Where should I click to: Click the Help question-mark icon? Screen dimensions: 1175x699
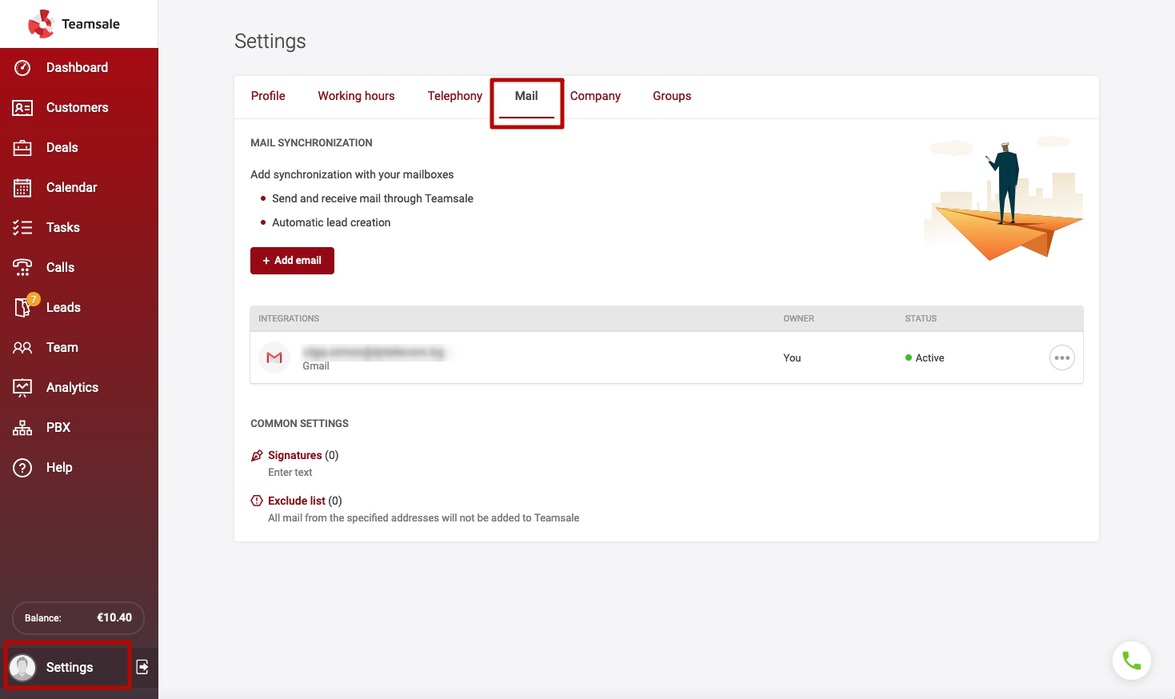pyautogui.click(x=22, y=467)
